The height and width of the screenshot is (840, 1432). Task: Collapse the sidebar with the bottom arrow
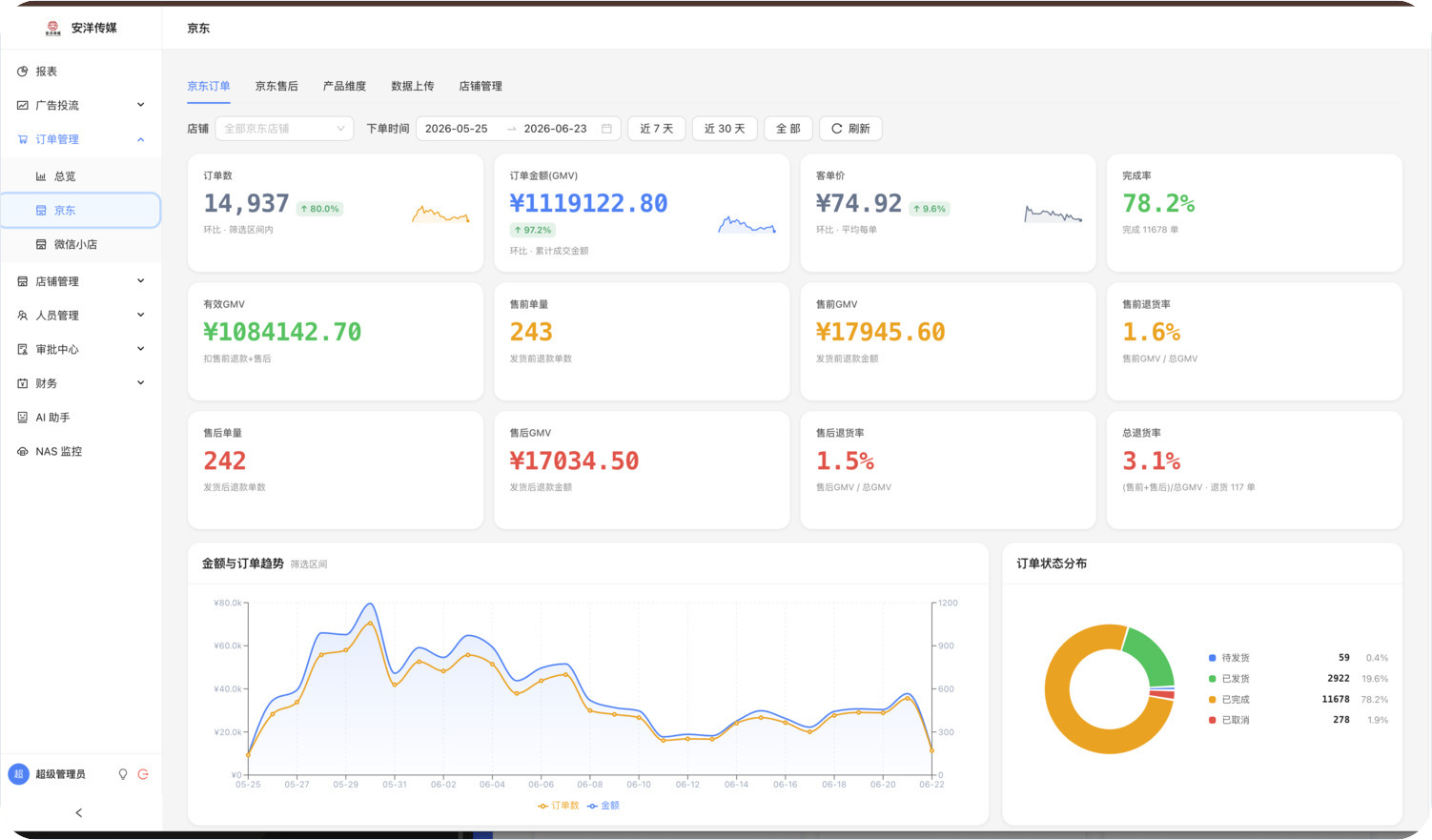click(x=79, y=813)
